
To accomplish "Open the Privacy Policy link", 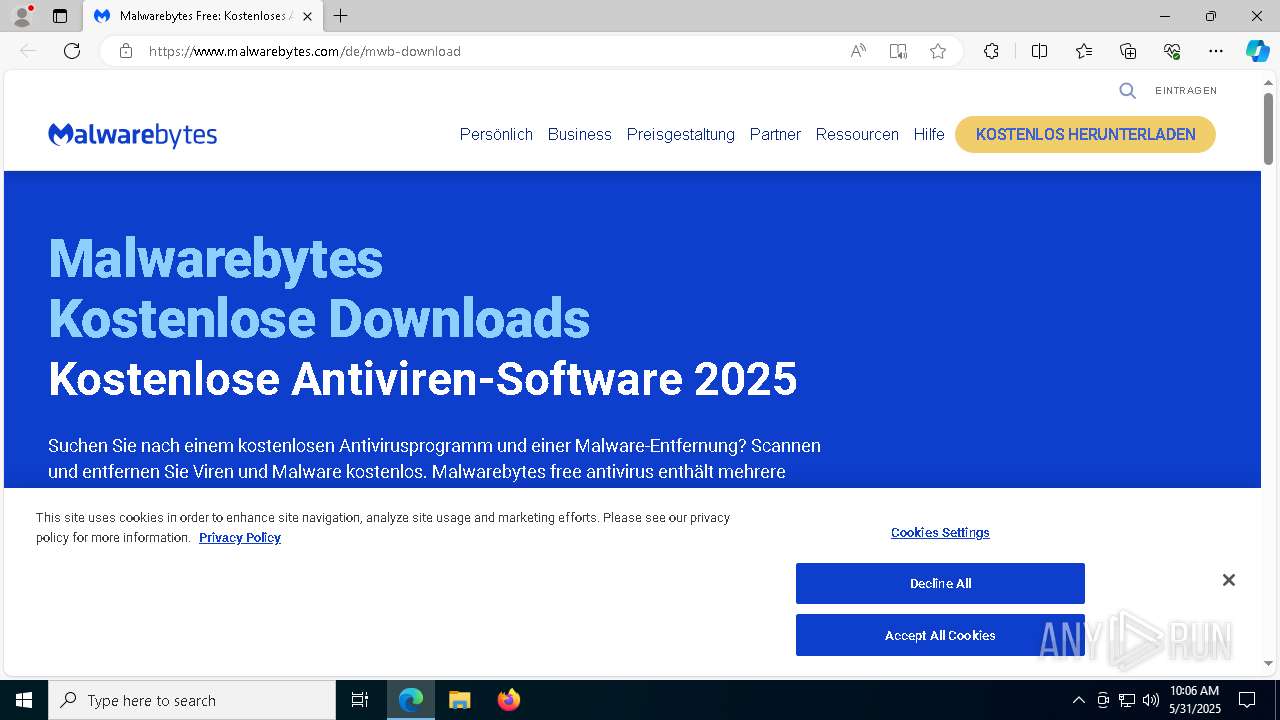I will 239,538.
